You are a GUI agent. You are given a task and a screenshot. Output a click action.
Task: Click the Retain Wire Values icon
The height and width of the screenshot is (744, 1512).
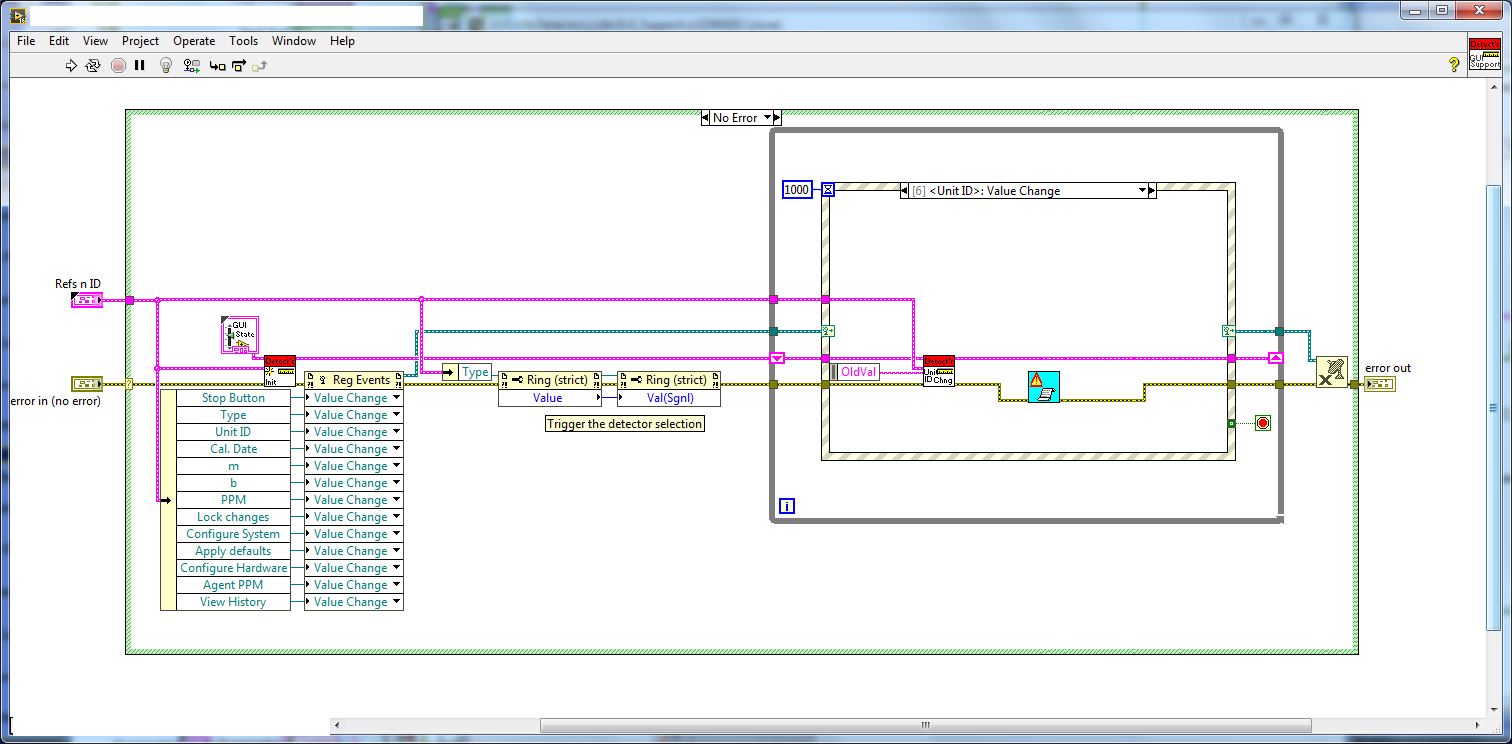click(x=192, y=66)
